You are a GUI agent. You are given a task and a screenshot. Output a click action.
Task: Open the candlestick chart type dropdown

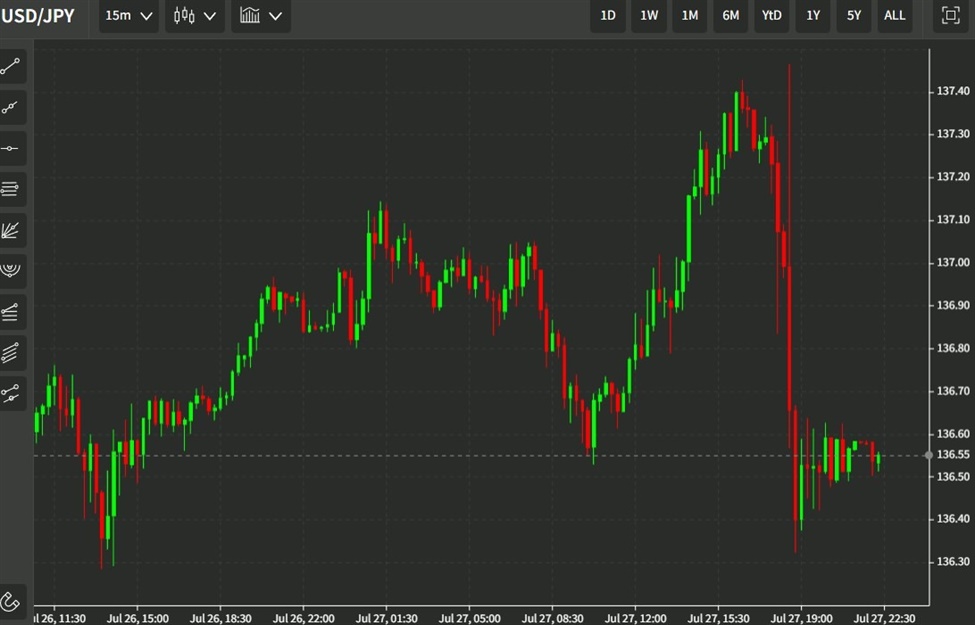click(195, 16)
